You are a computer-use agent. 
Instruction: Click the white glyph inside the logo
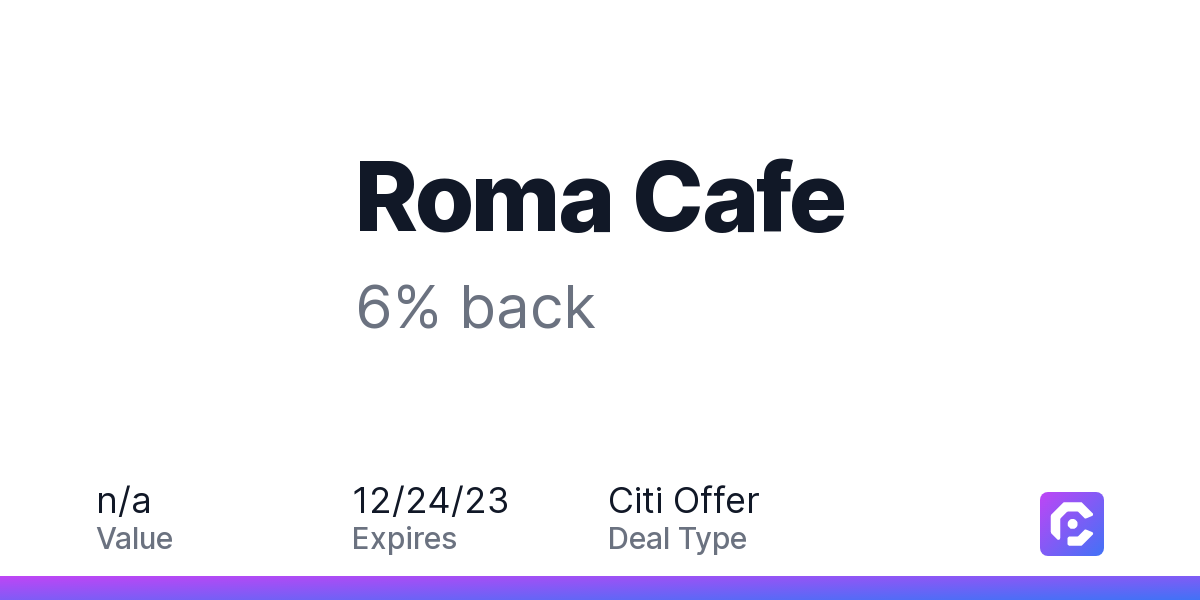click(1072, 523)
